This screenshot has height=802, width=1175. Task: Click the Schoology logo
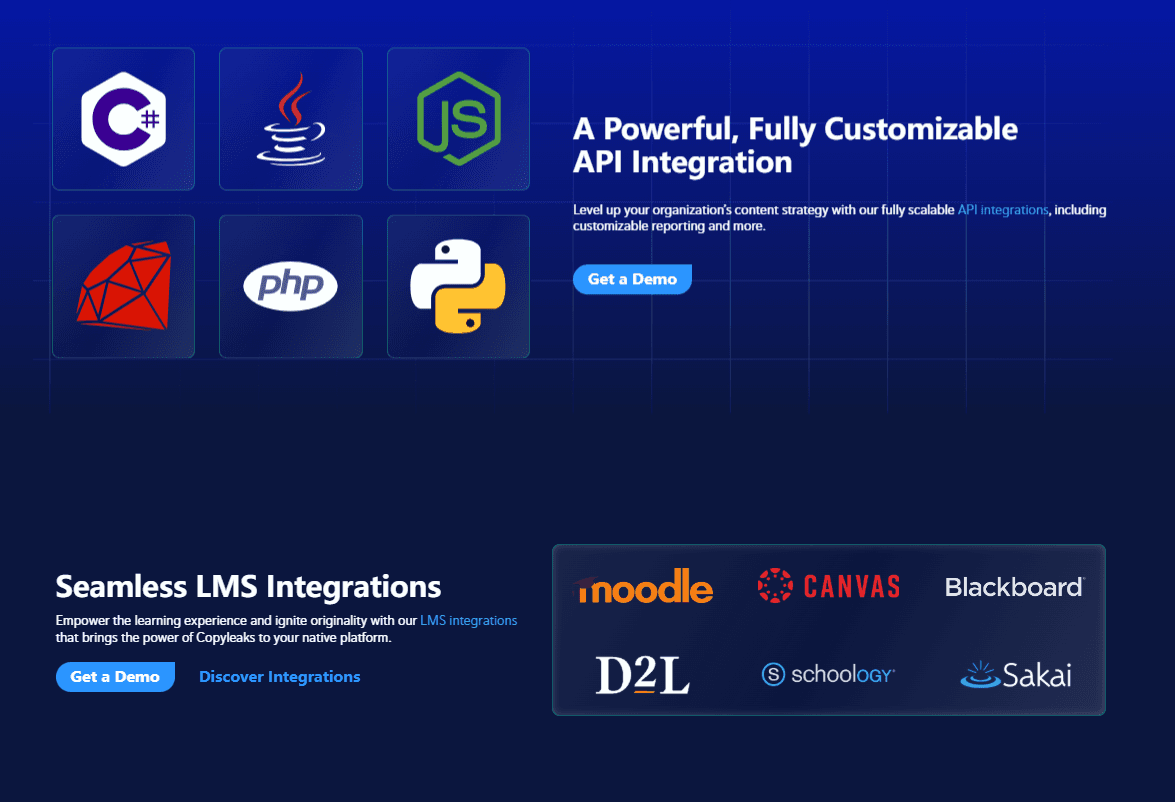(828, 675)
